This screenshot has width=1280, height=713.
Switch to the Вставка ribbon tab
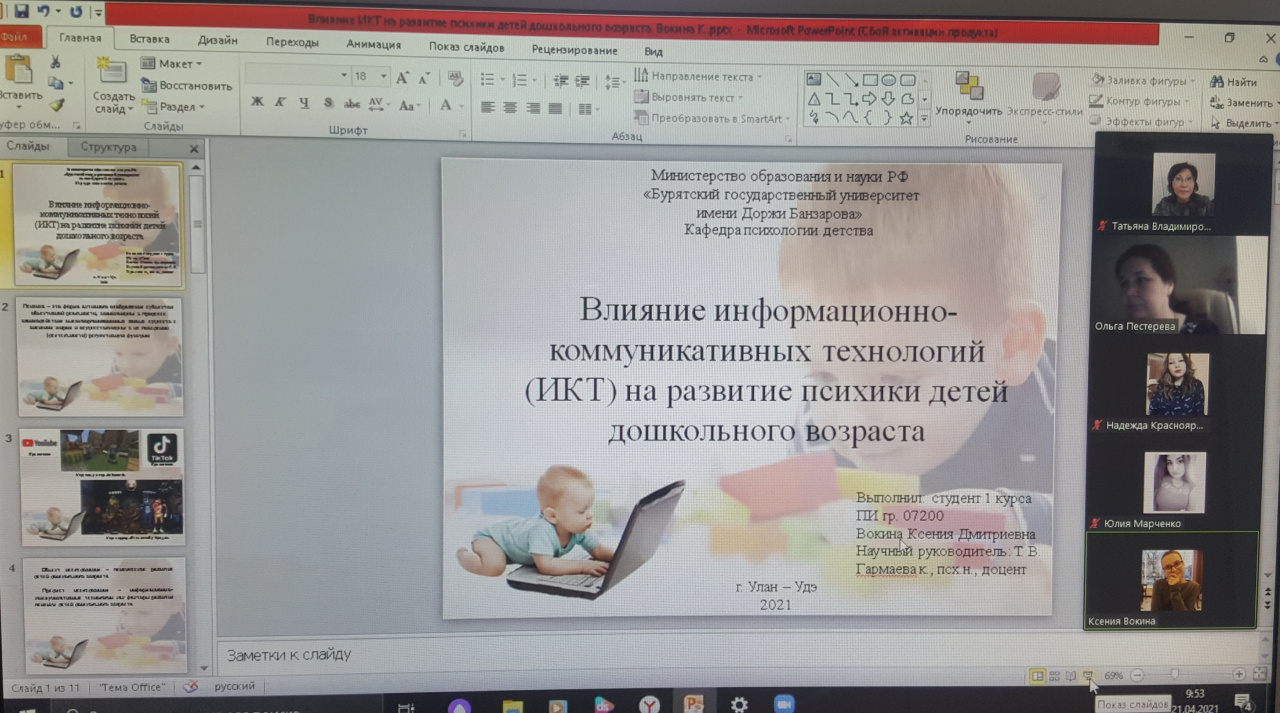click(x=149, y=40)
